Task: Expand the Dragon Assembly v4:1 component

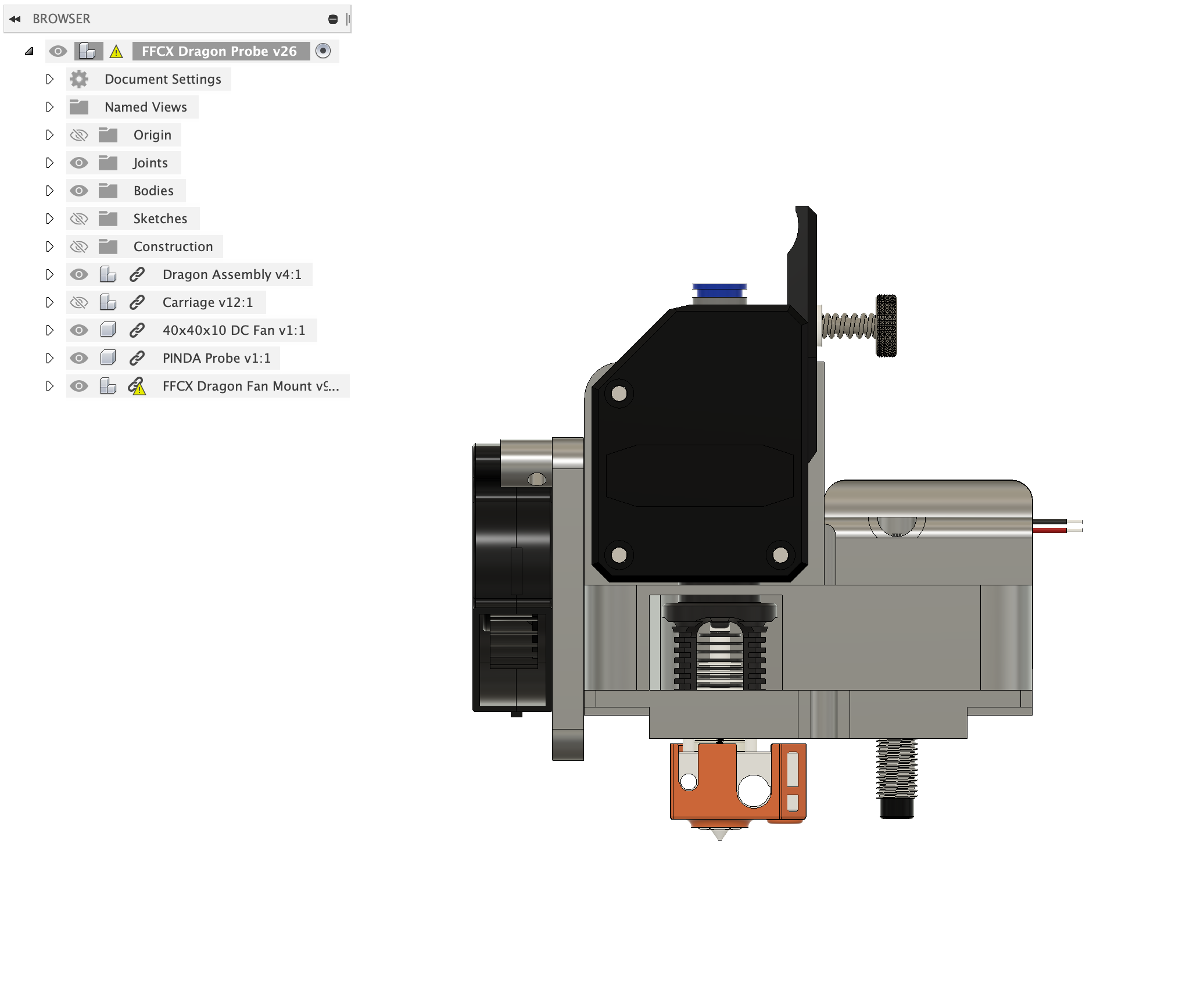Action: (x=49, y=274)
